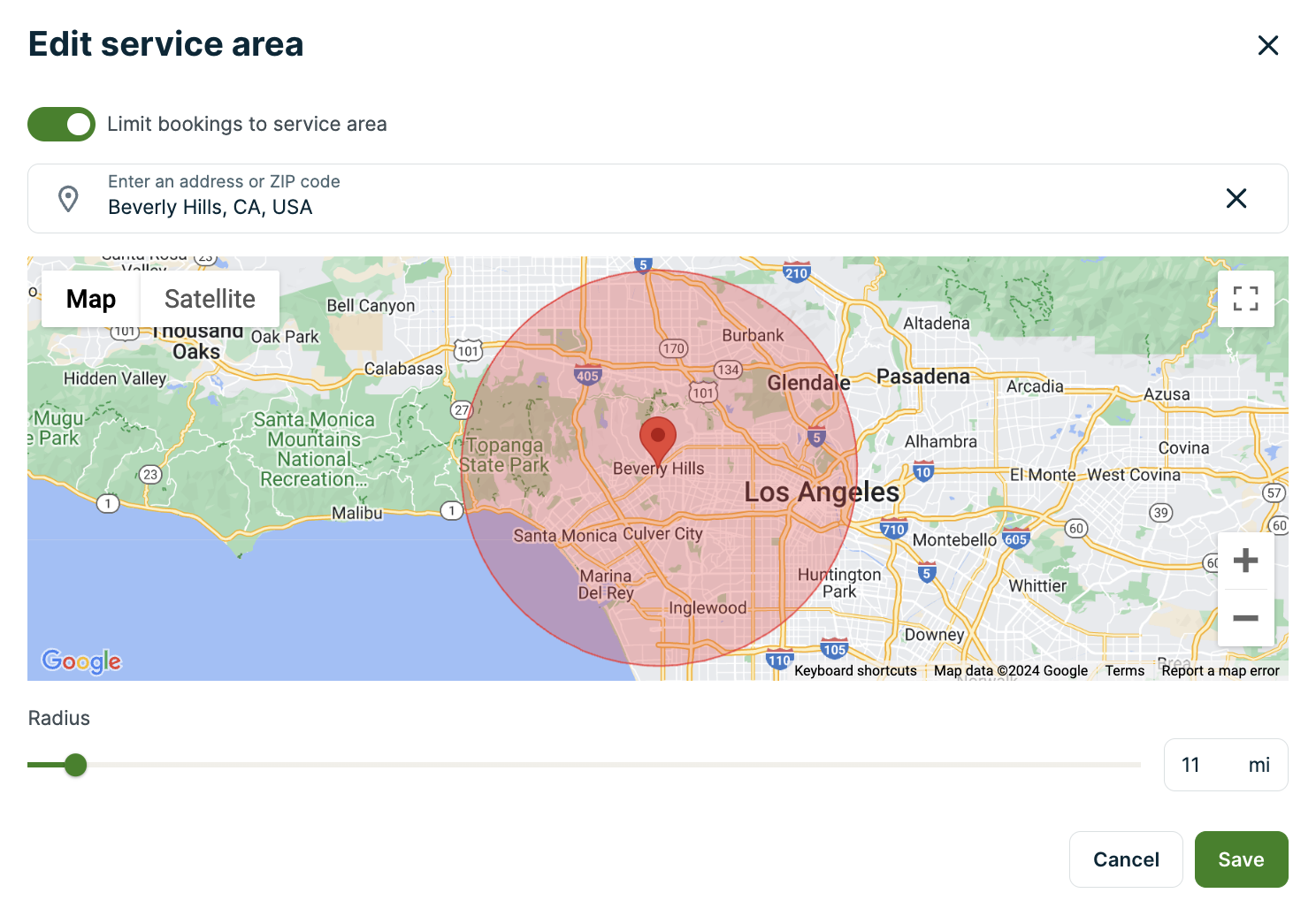Clear the Beverly Hills address
The image size is (1316, 916).
(1236, 199)
